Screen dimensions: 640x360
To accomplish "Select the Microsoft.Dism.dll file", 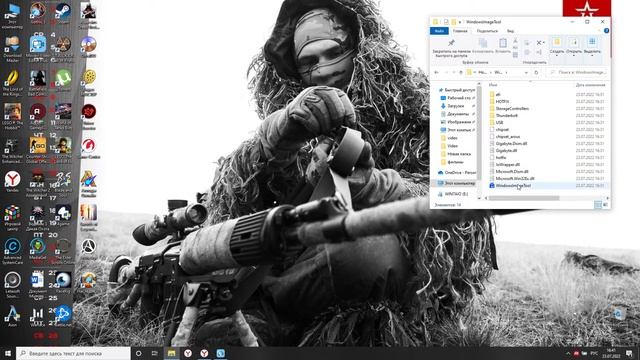I will 509,171.
